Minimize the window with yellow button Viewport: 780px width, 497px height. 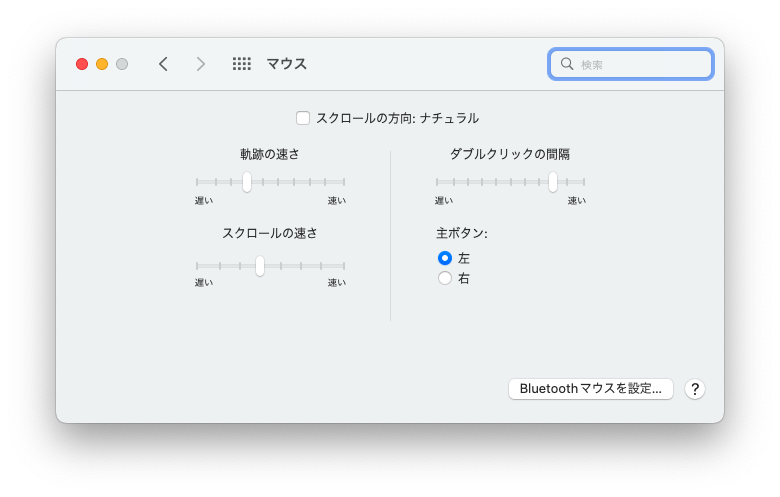102,64
